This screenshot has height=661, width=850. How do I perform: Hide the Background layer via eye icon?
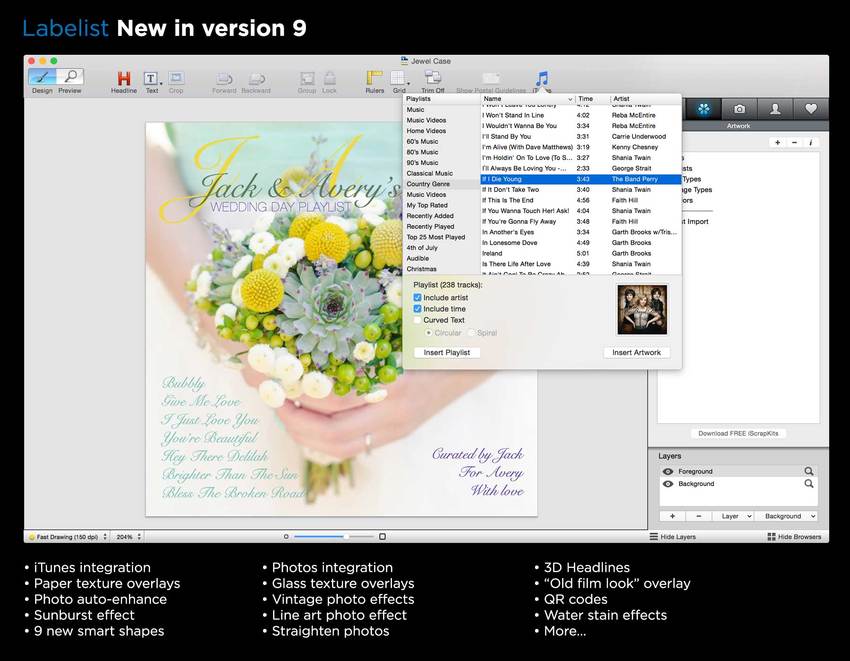tap(667, 484)
